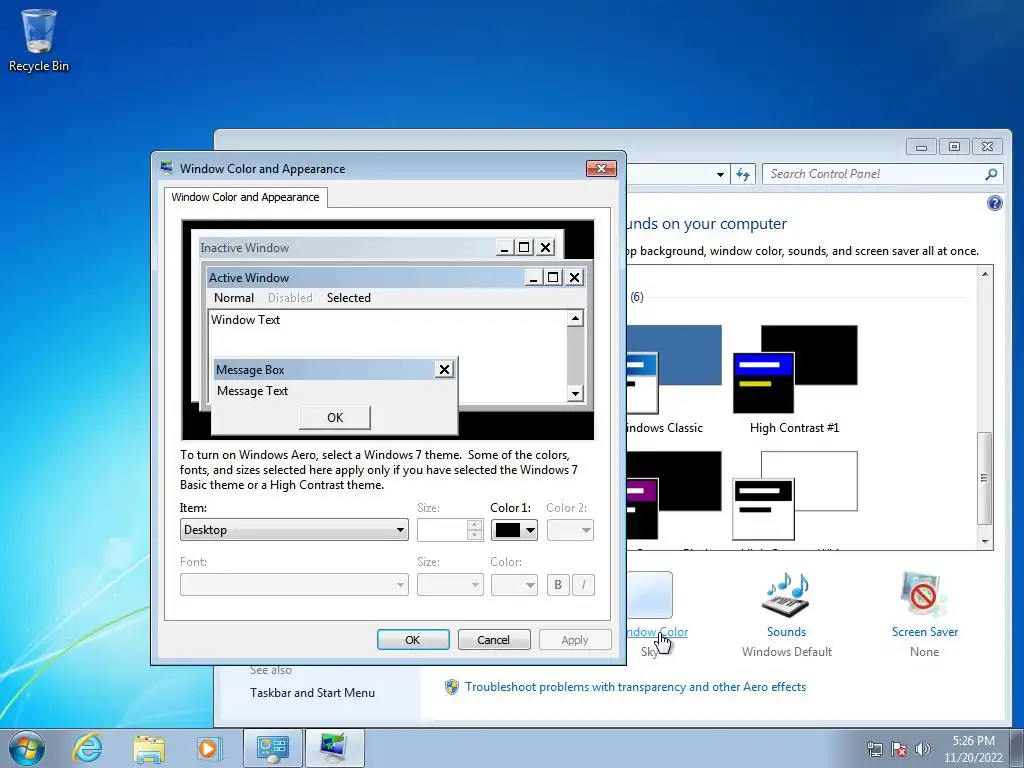Click preview window scrollbar down arrow
The width and height of the screenshot is (1024, 768).
pos(575,393)
